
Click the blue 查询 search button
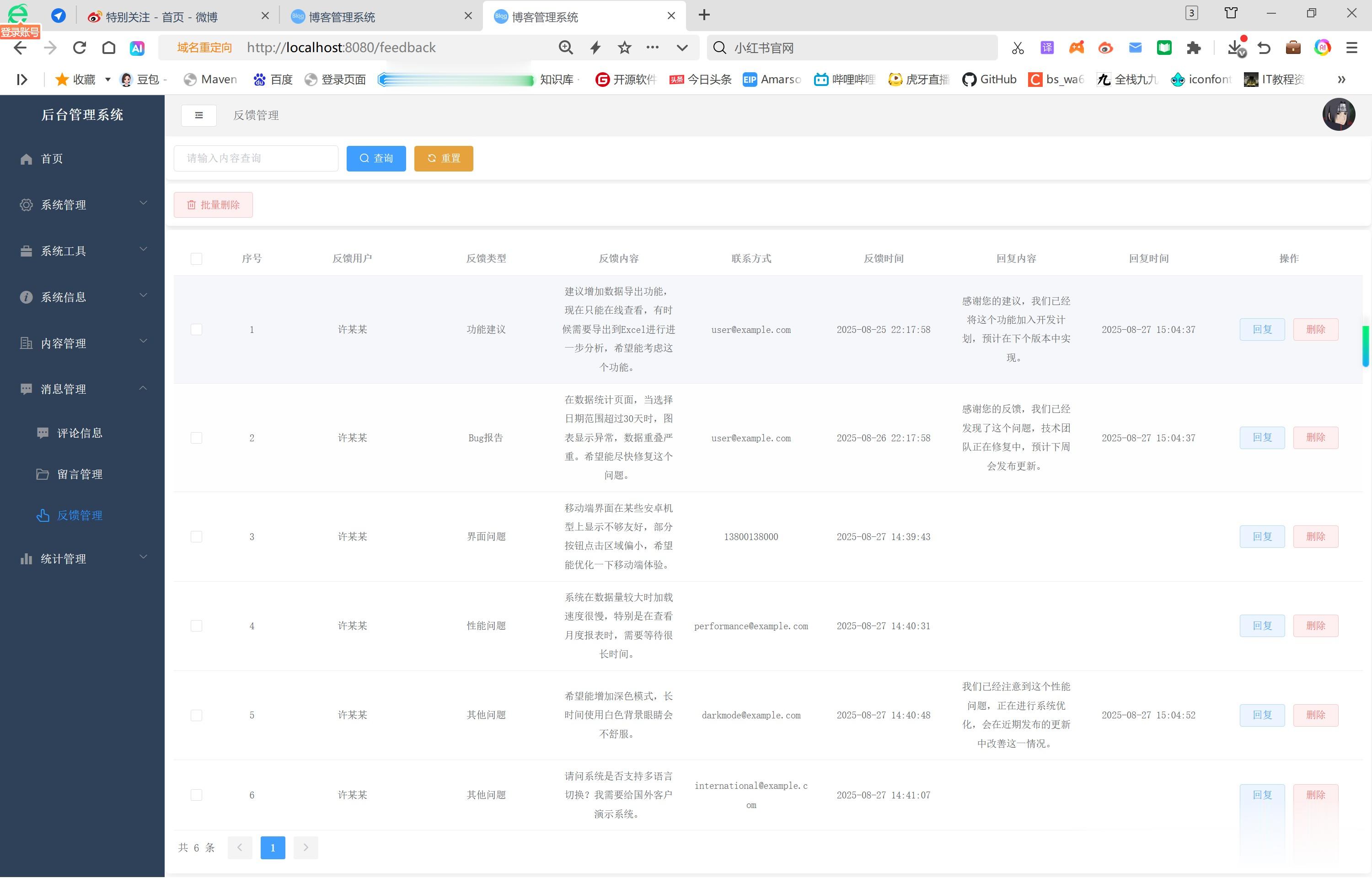(375, 159)
